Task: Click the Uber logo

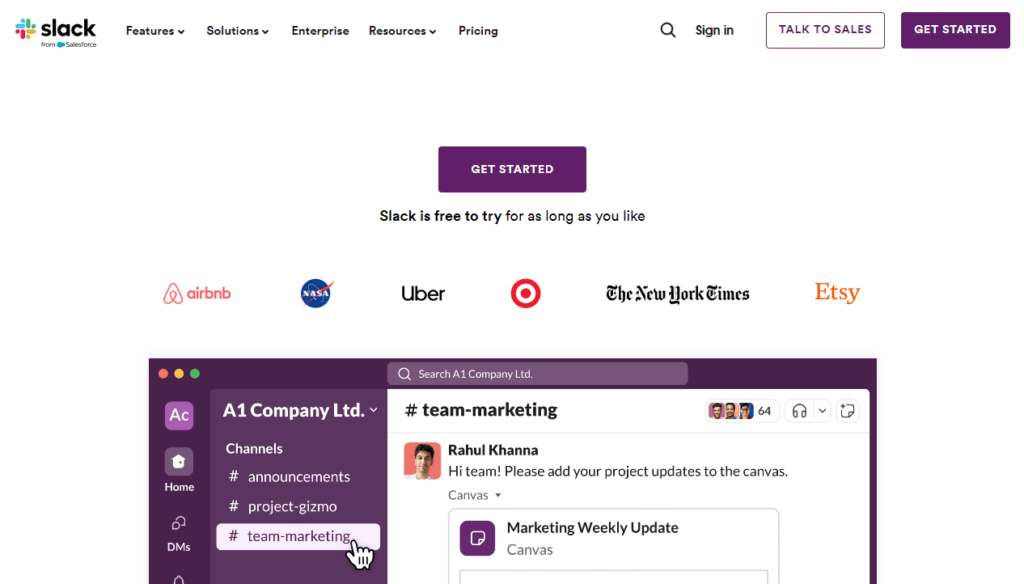Action: coord(422,293)
